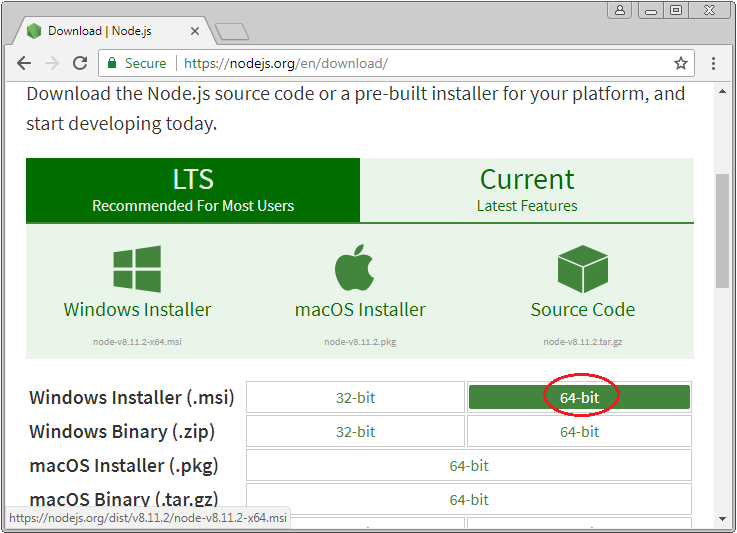
Task: Click the Apple logo macOS icon
Action: tap(354, 267)
